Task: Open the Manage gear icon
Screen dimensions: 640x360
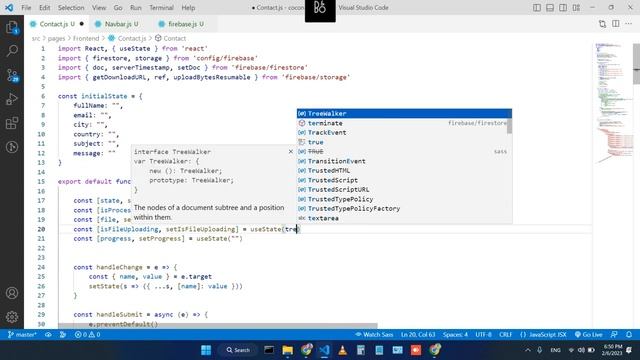Action: point(12,317)
